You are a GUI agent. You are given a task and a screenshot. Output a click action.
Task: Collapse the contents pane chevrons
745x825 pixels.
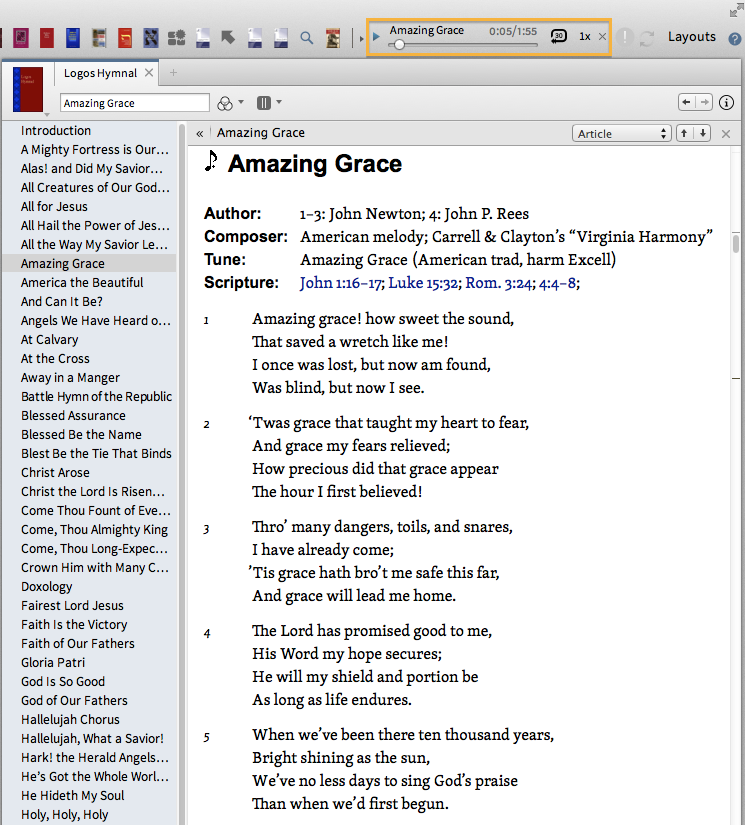pos(199,134)
